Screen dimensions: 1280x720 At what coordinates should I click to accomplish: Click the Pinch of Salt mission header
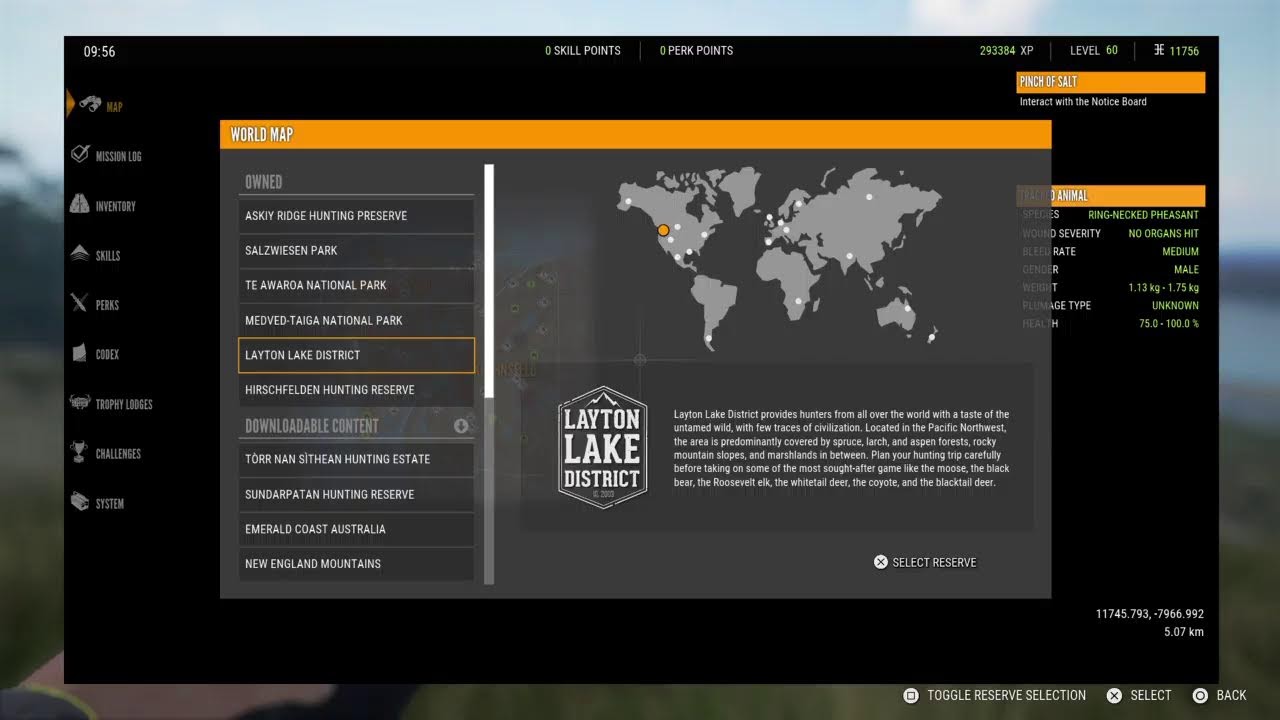pos(1111,82)
